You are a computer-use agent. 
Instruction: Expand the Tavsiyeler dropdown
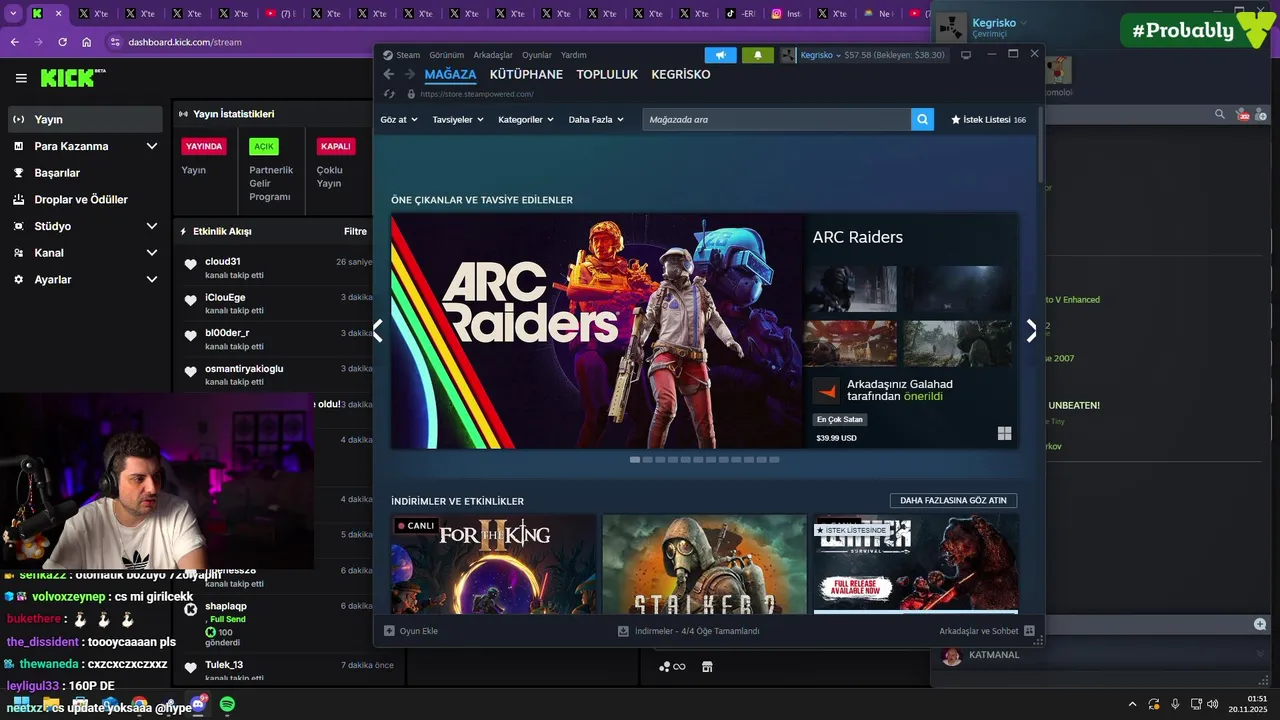458,119
